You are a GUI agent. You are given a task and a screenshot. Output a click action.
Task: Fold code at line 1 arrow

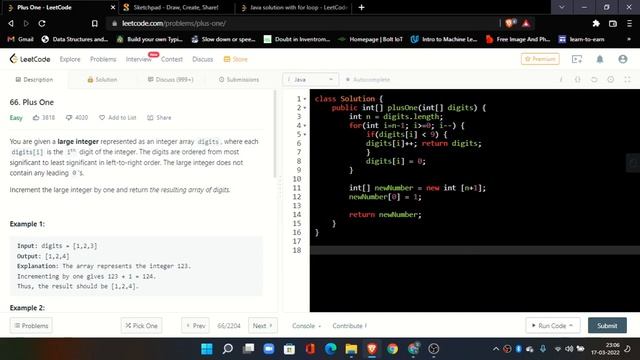(305, 99)
